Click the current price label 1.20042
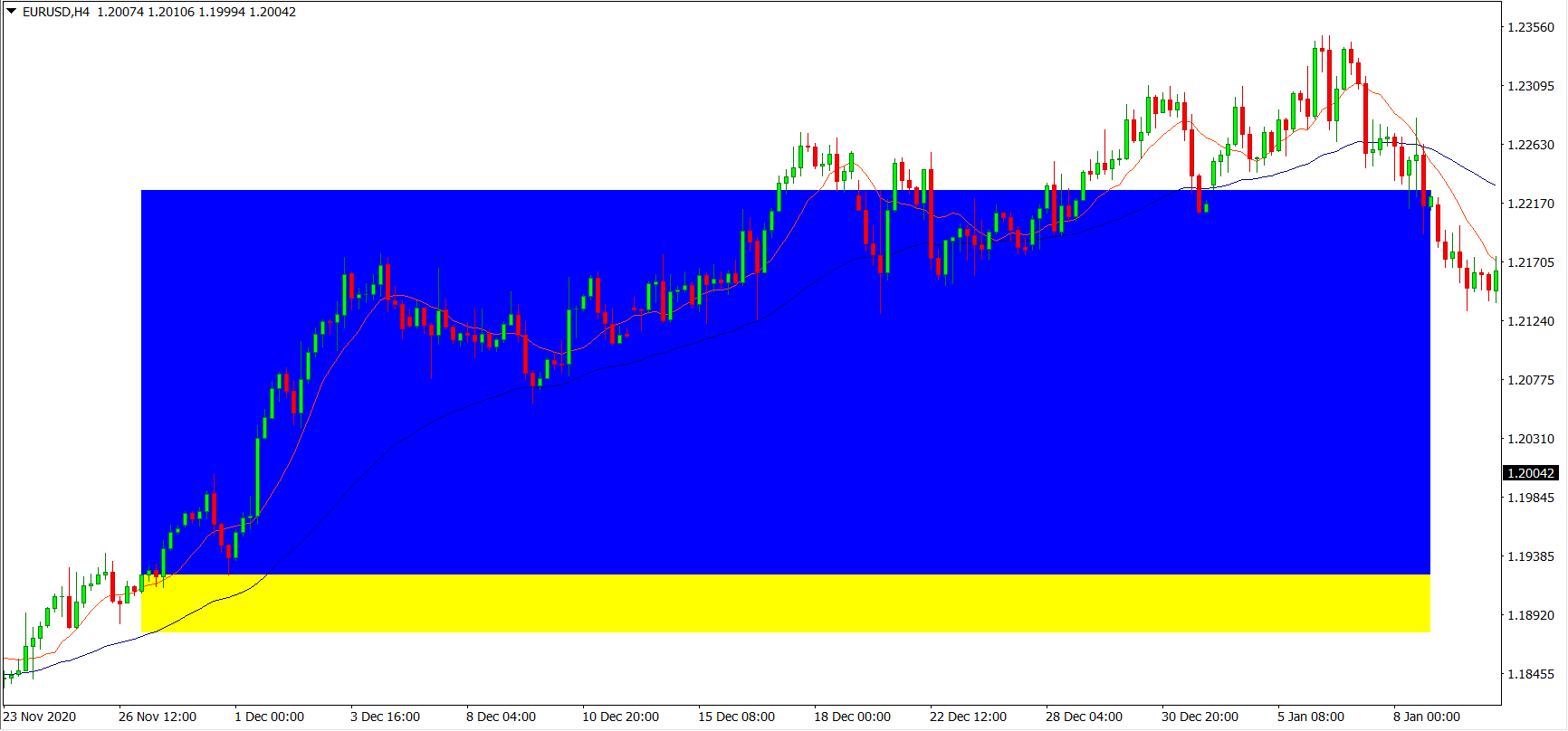1568x731 pixels. click(1531, 473)
